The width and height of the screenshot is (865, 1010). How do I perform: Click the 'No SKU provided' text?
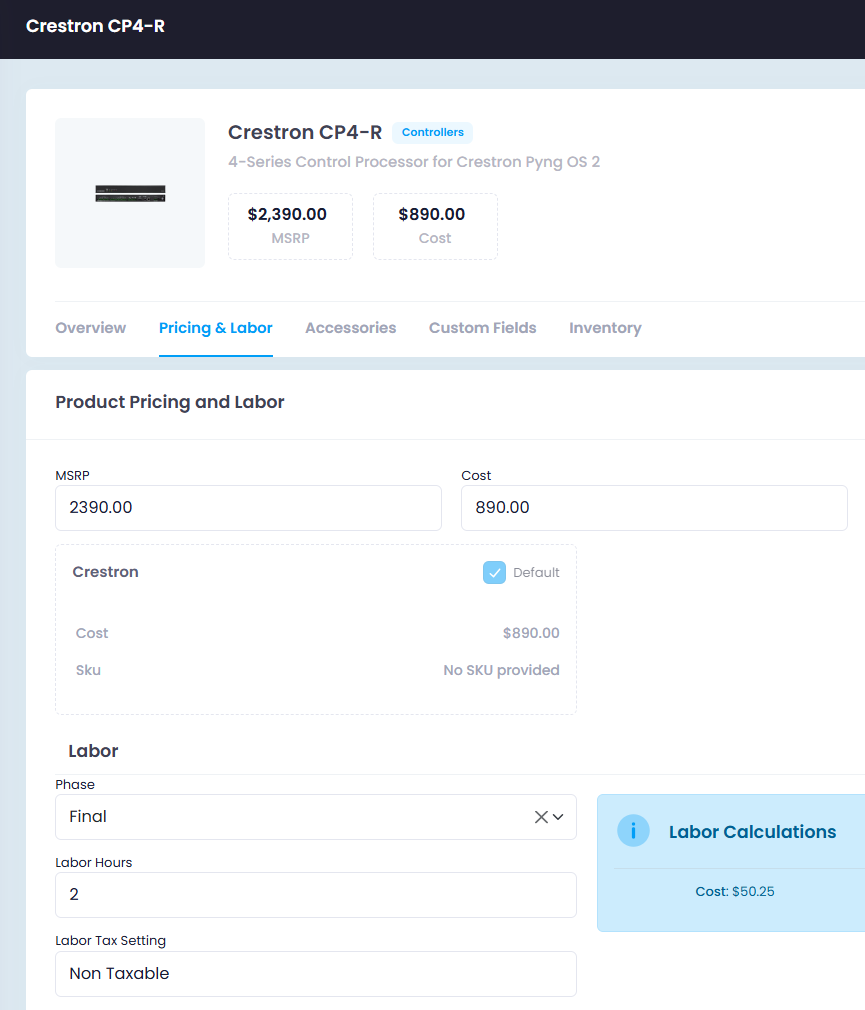pos(501,670)
